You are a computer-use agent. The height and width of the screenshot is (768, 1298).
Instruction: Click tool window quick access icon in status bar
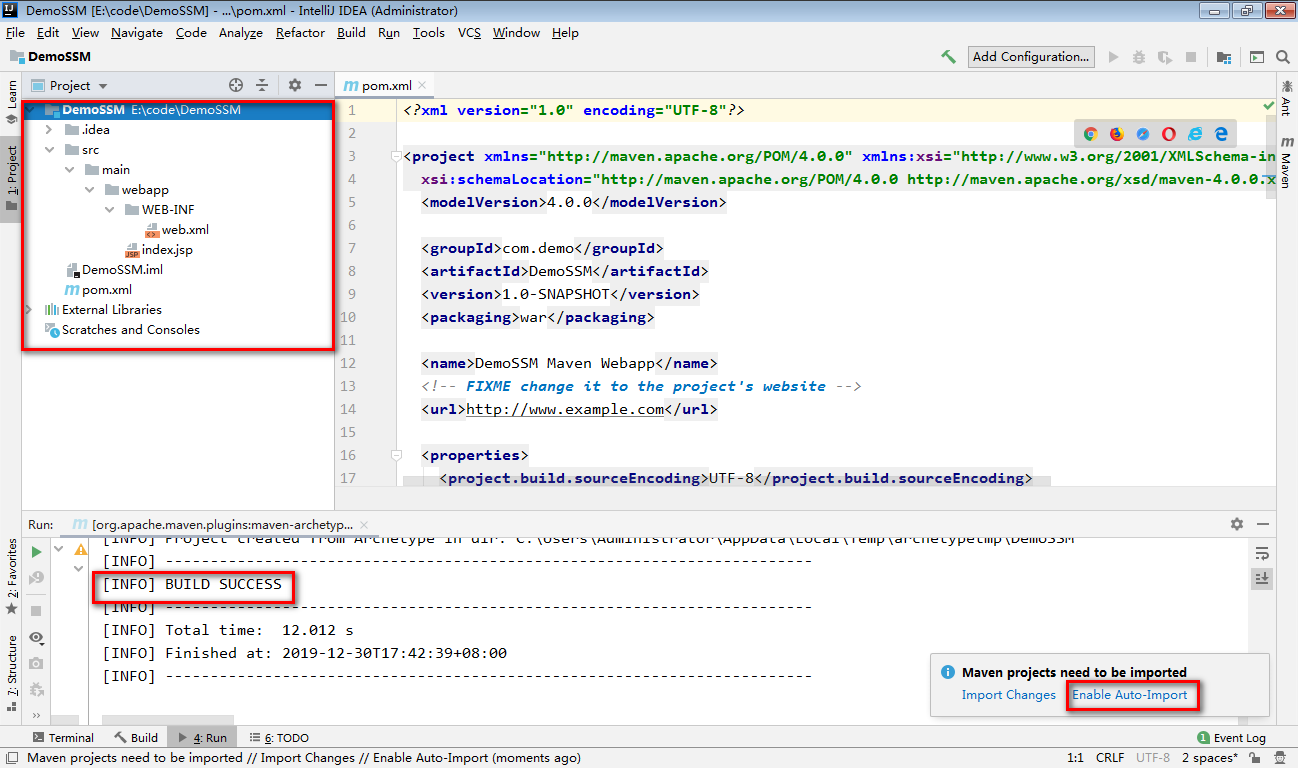(x=11, y=758)
